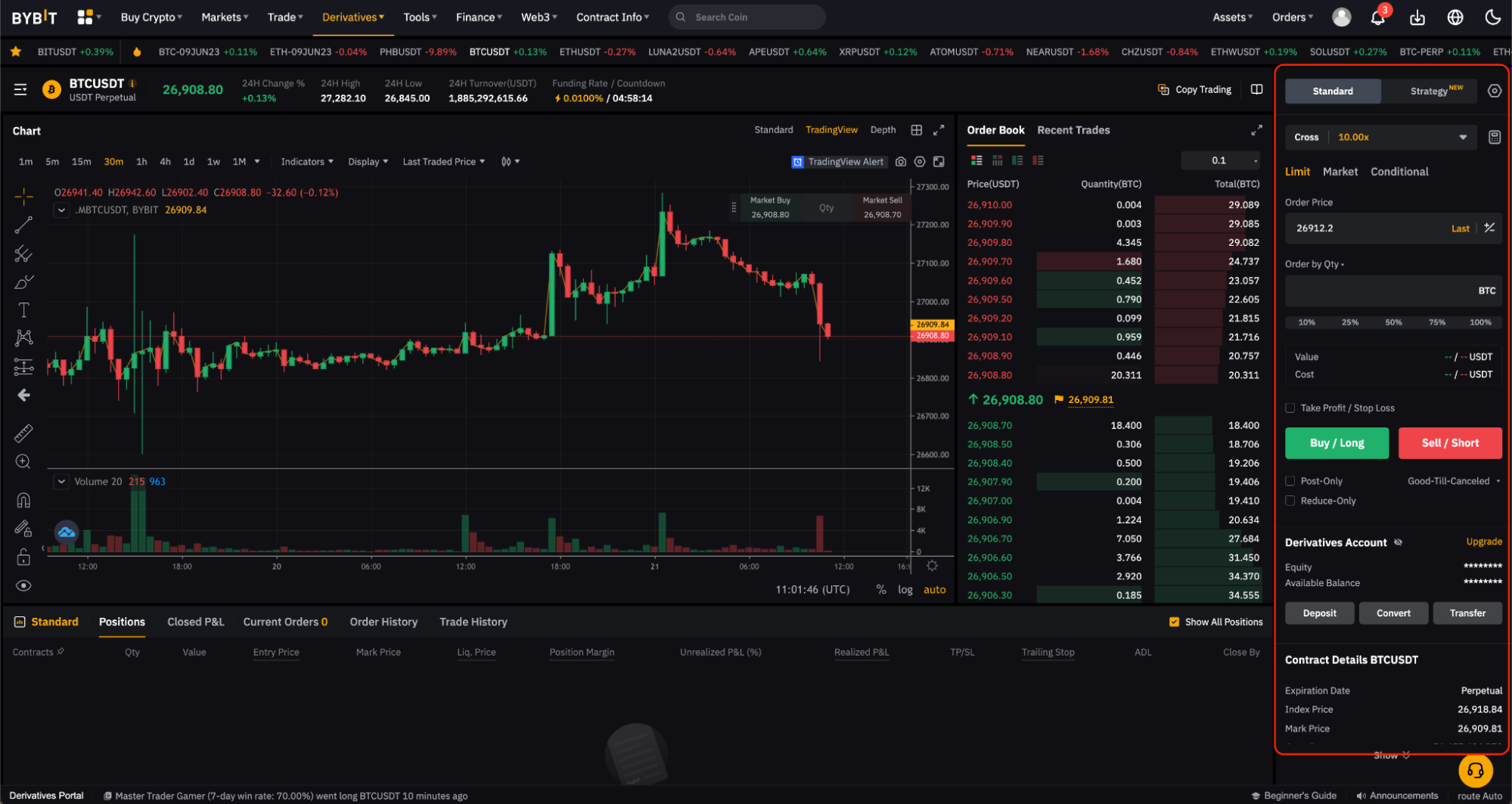
Task: Expand the Order Book panel
Action: pos(1256,130)
